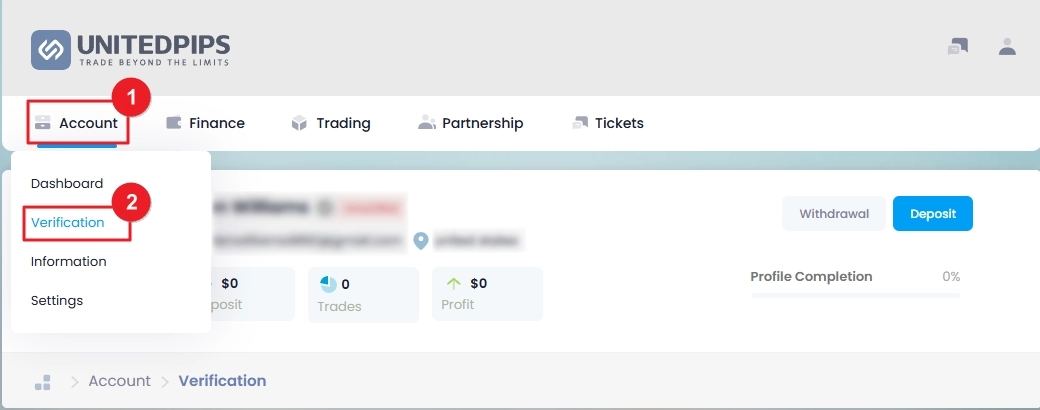The height and width of the screenshot is (410, 1040).
Task: Click the blue Deposit button
Action: (933, 214)
